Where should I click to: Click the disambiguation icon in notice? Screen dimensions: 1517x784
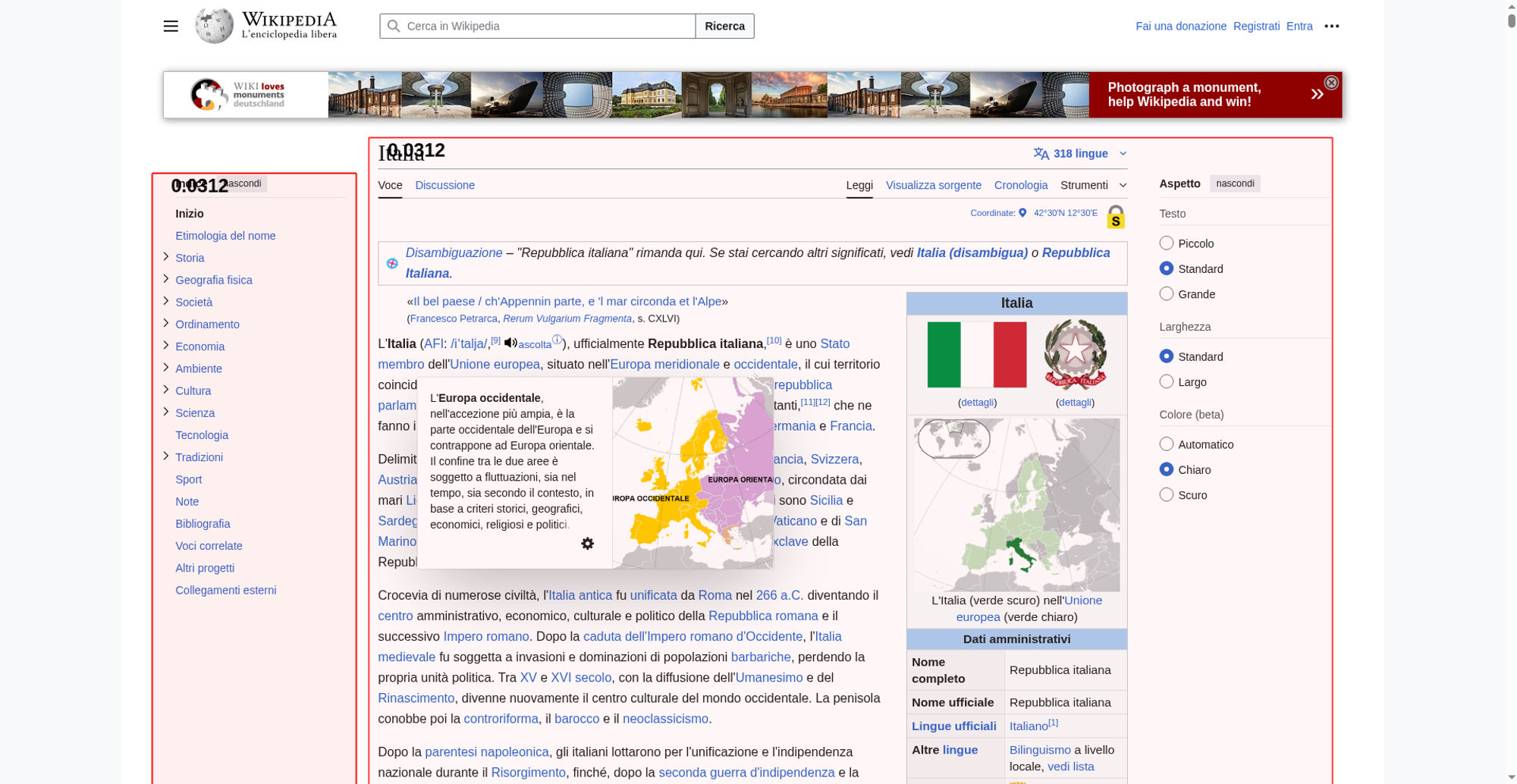click(392, 263)
